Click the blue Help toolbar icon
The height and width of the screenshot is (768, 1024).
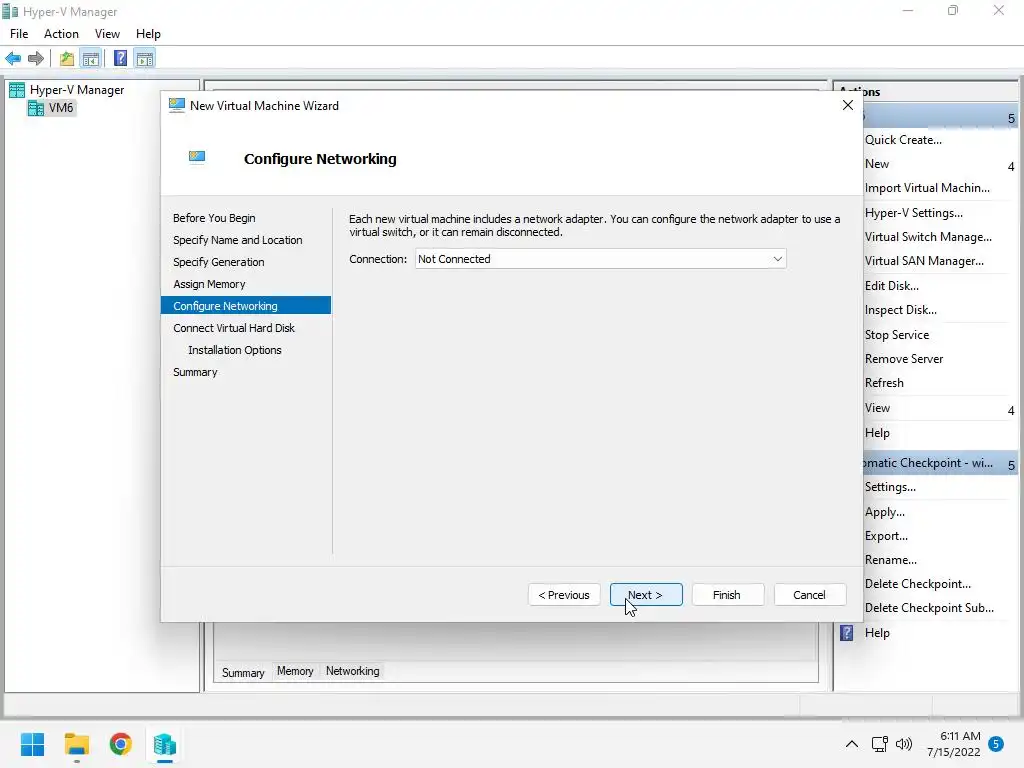click(x=120, y=59)
